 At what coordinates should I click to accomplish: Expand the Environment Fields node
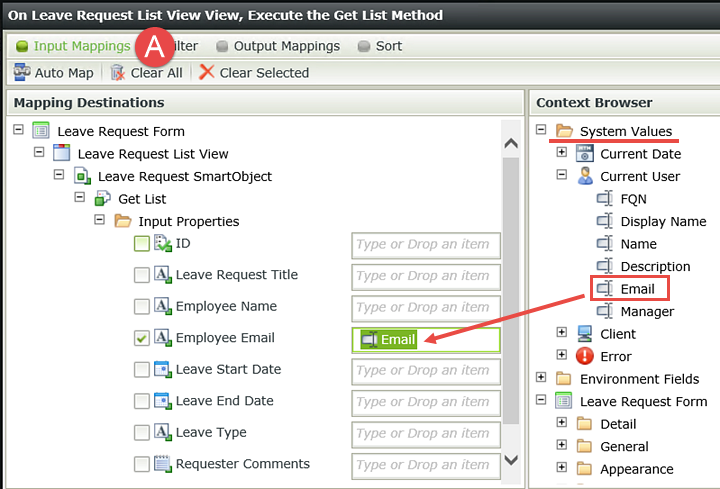[x=541, y=377]
